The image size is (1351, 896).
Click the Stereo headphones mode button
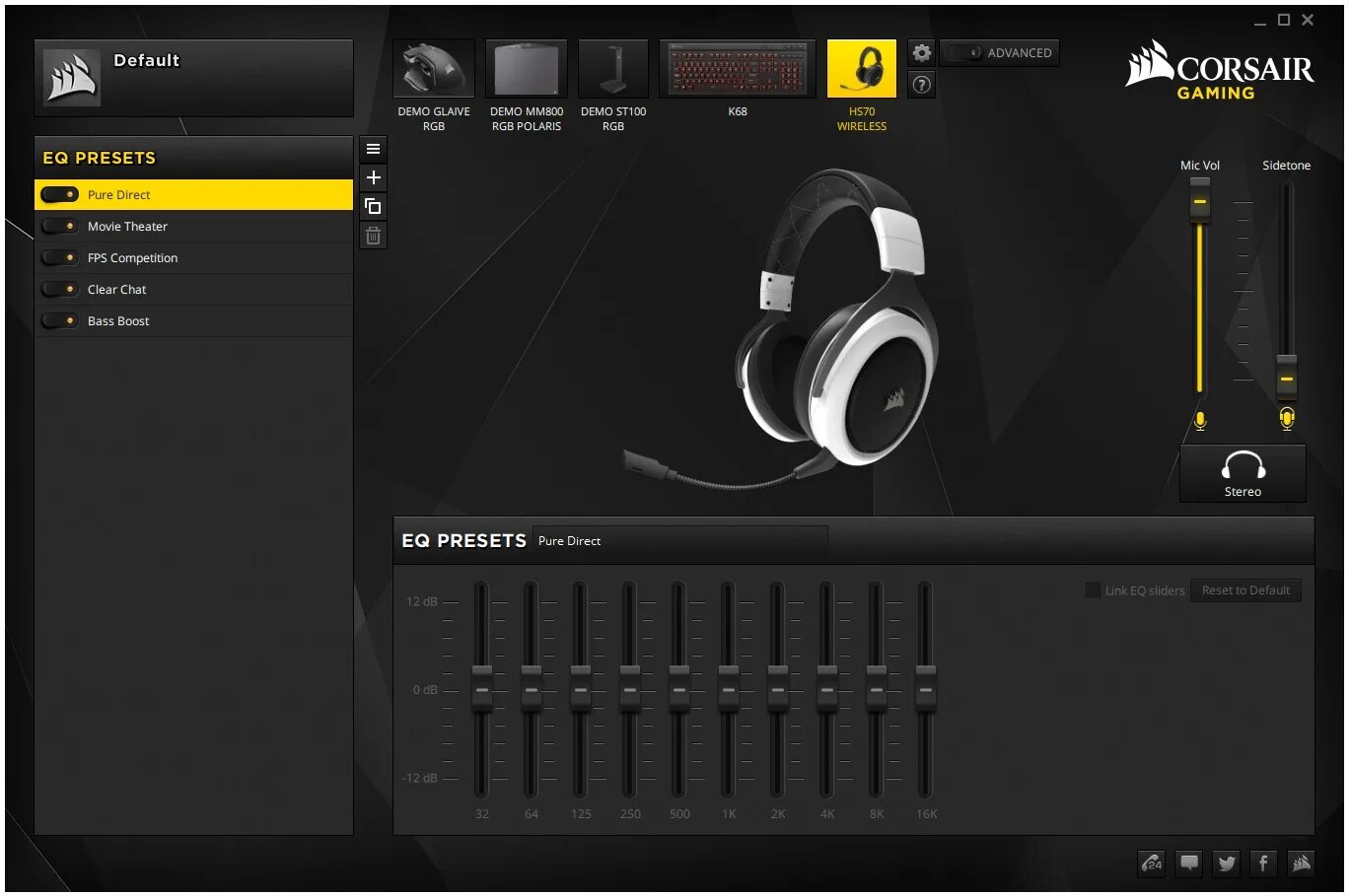click(x=1243, y=473)
